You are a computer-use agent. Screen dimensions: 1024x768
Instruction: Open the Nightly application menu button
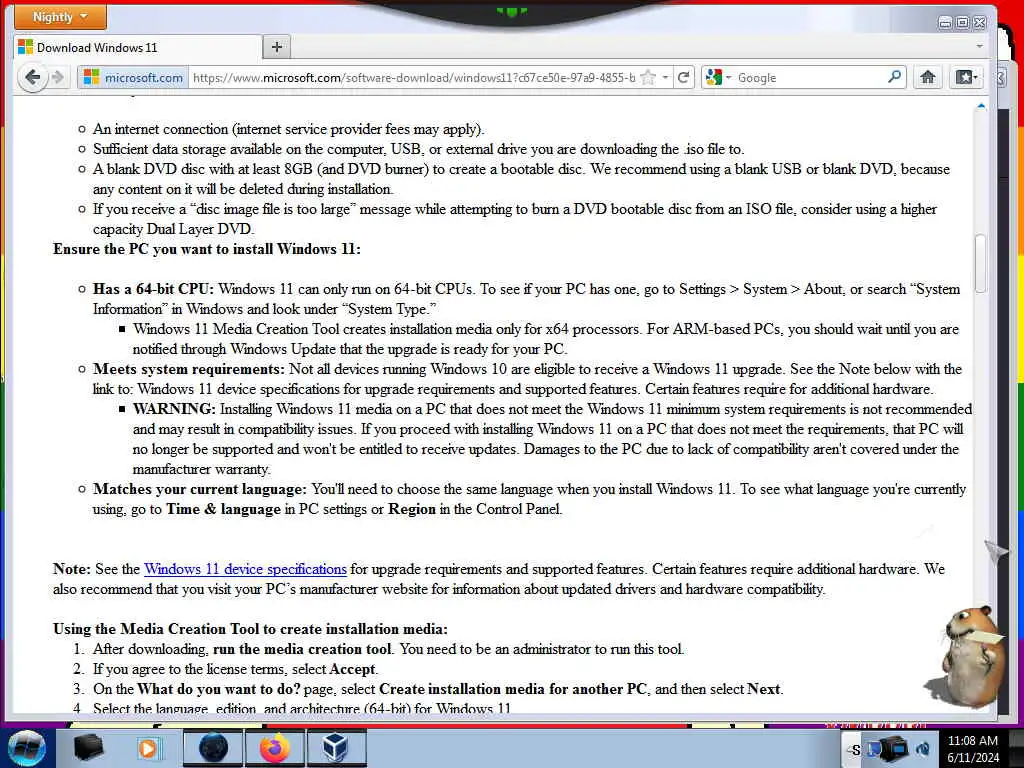pyautogui.click(x=60, y=17)
